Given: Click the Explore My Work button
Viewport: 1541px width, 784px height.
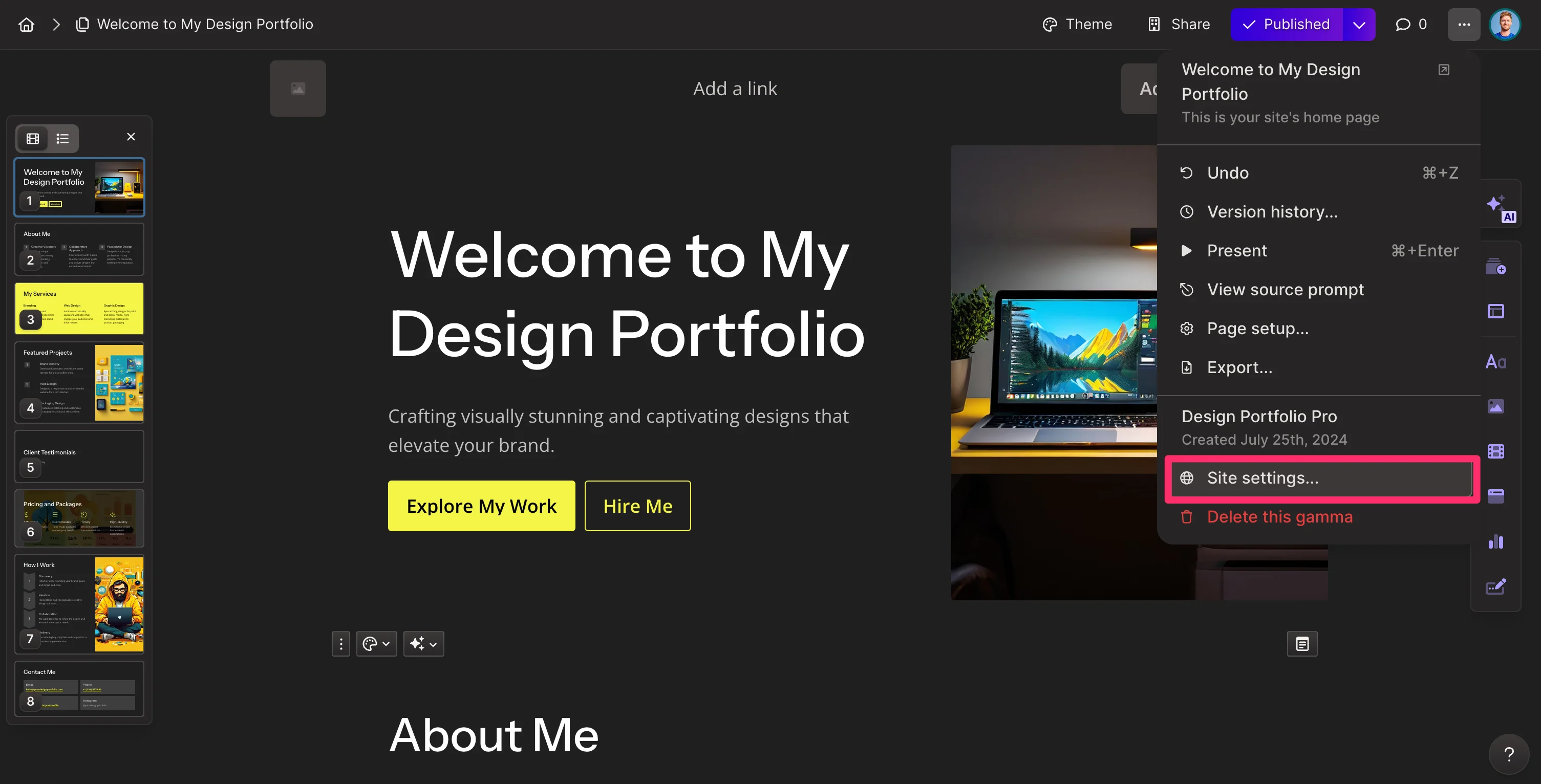Looking at the screenshot, I should point(482,506).
